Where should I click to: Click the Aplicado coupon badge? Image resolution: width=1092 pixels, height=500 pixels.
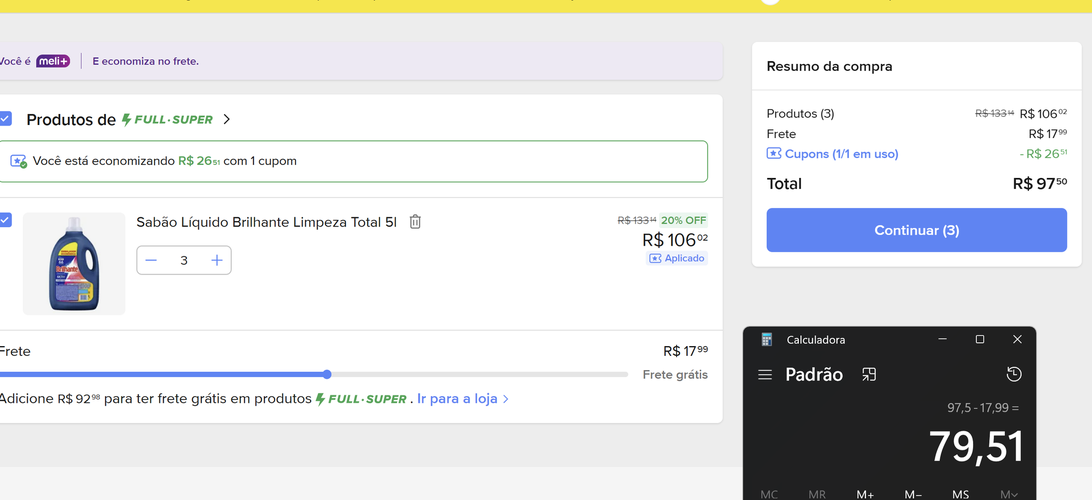677,258
